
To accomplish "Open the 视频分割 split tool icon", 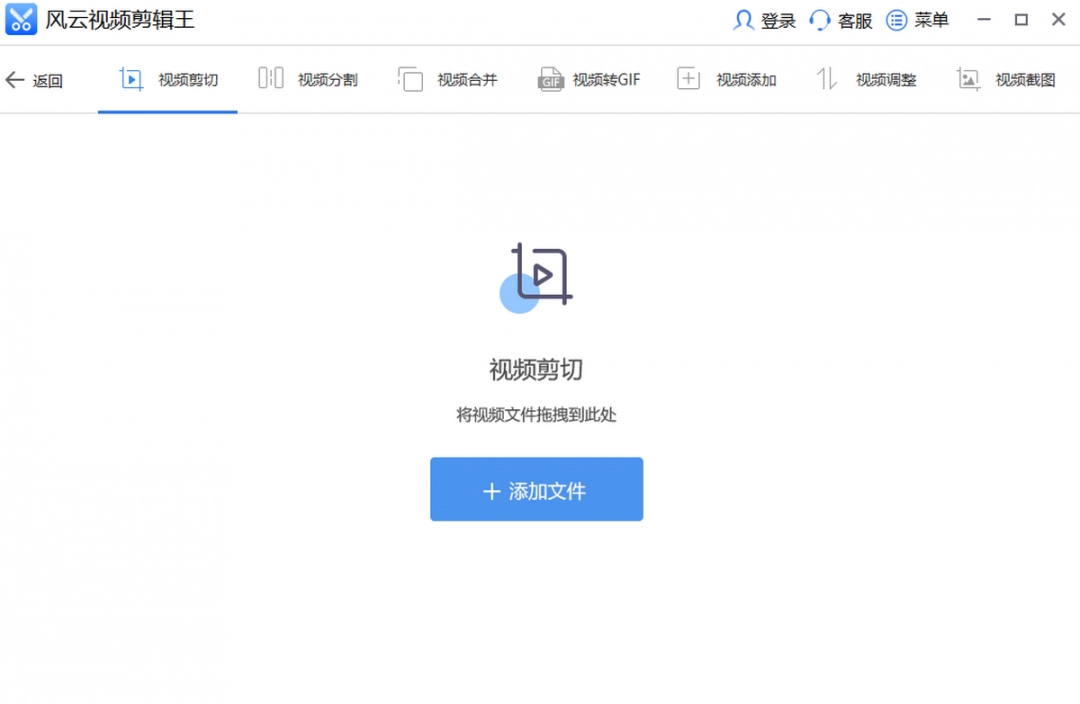I will (269, 78).
